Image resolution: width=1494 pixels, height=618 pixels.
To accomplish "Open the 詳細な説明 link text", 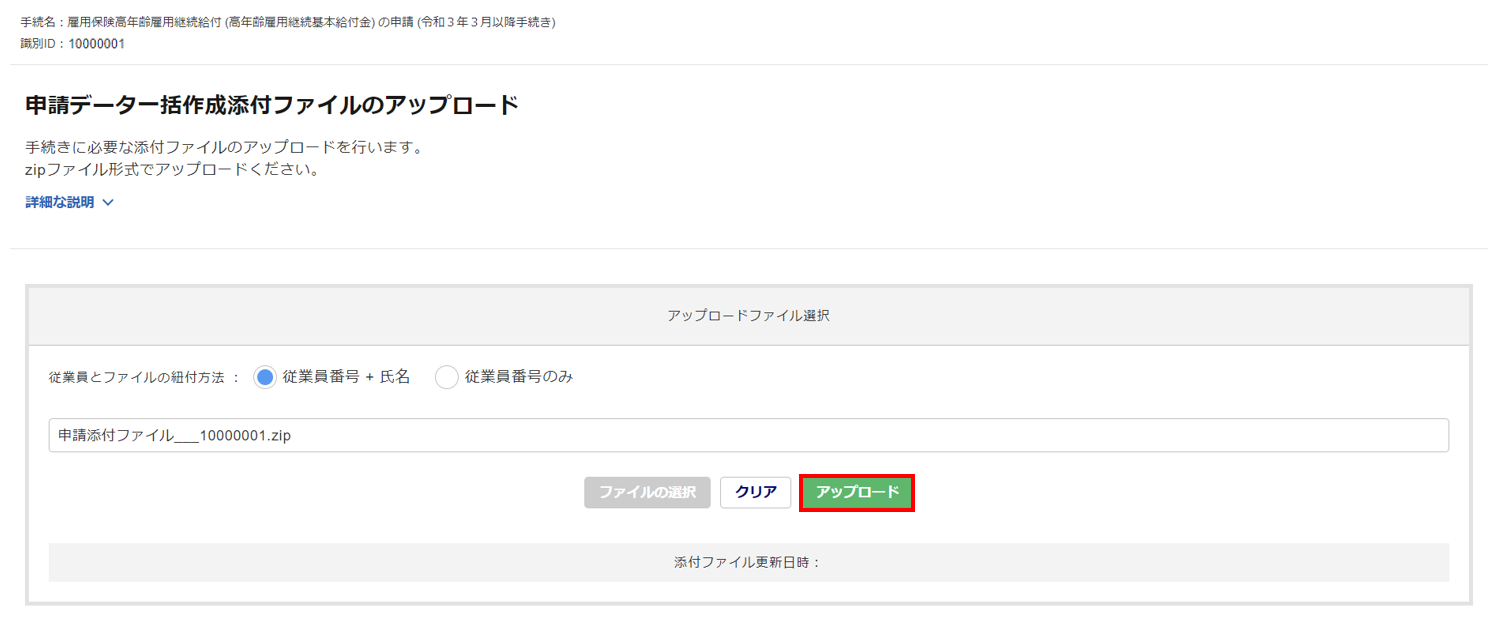I will 60,202.
